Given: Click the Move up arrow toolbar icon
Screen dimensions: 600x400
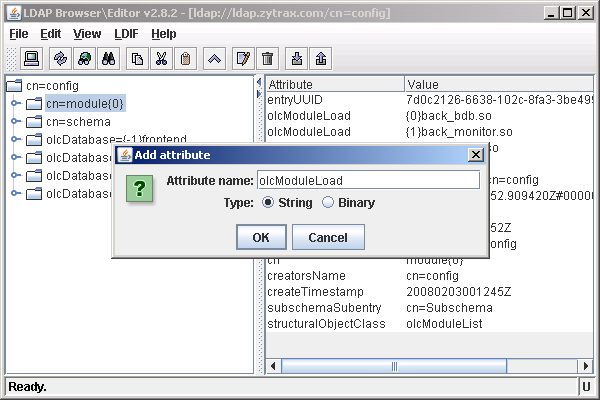Looking at the screenshot, I should coord(214,59).
